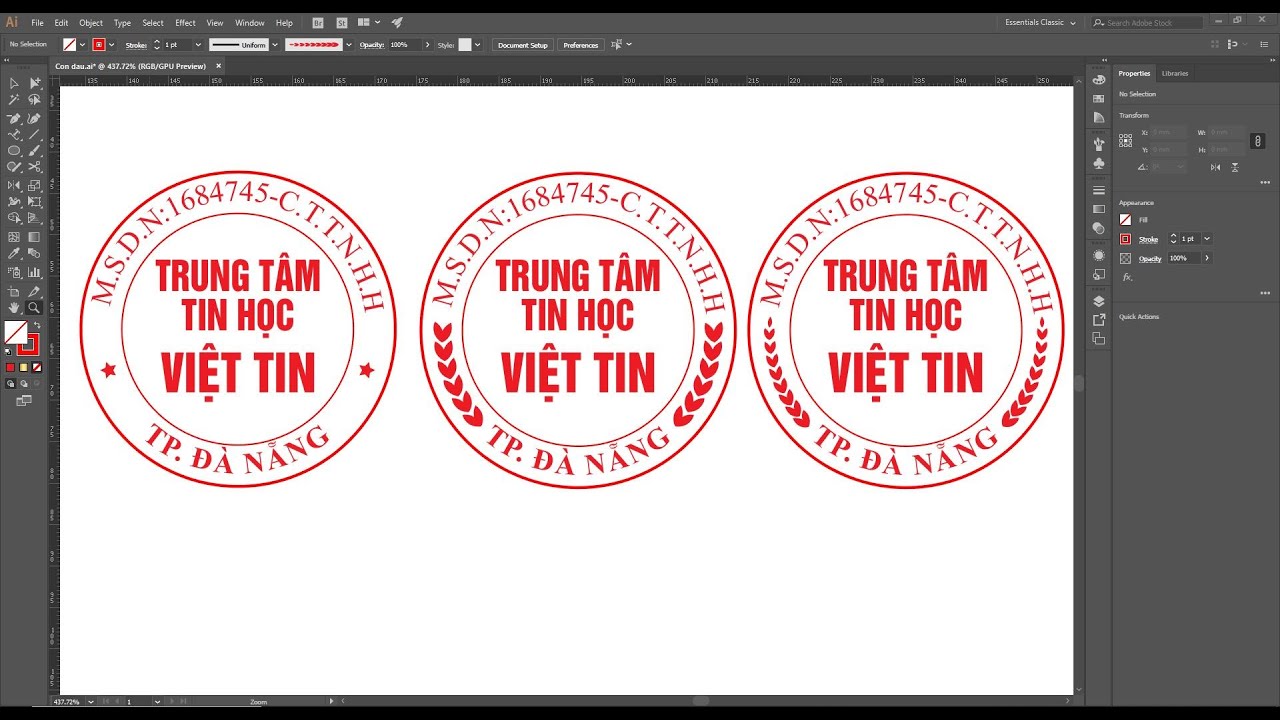Select the Scissors tool in the toolbar

35,167
